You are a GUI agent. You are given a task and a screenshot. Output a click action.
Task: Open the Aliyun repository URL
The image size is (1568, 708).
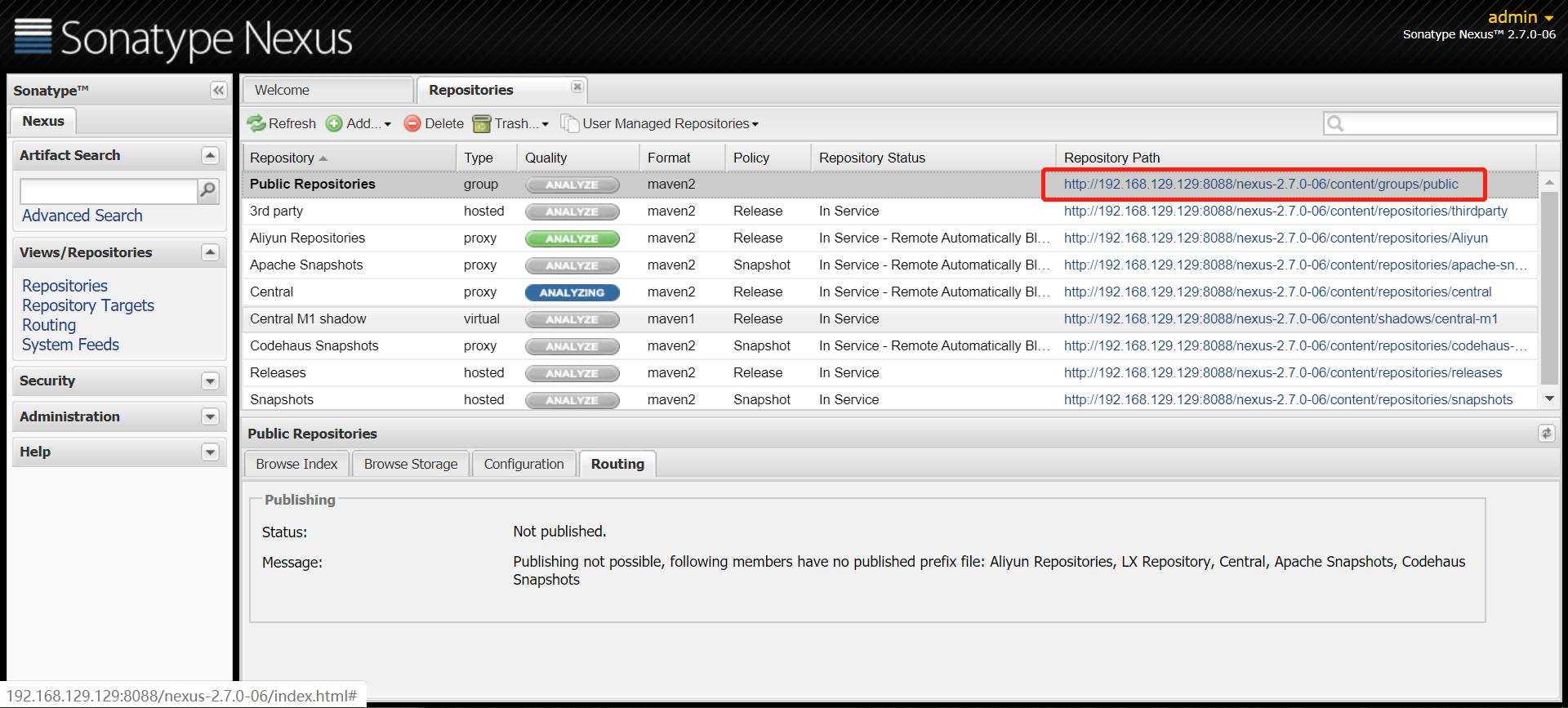(1276, 238)
